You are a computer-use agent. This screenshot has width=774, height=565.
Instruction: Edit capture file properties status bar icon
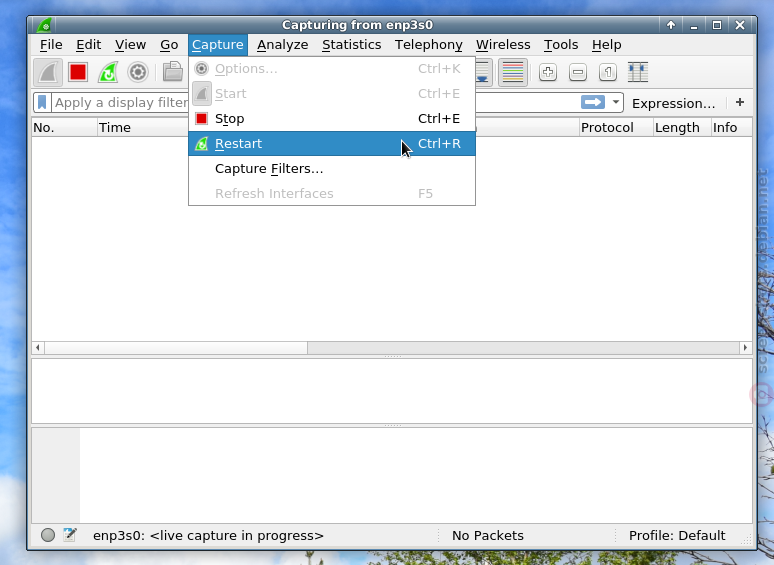click(70, 535)
